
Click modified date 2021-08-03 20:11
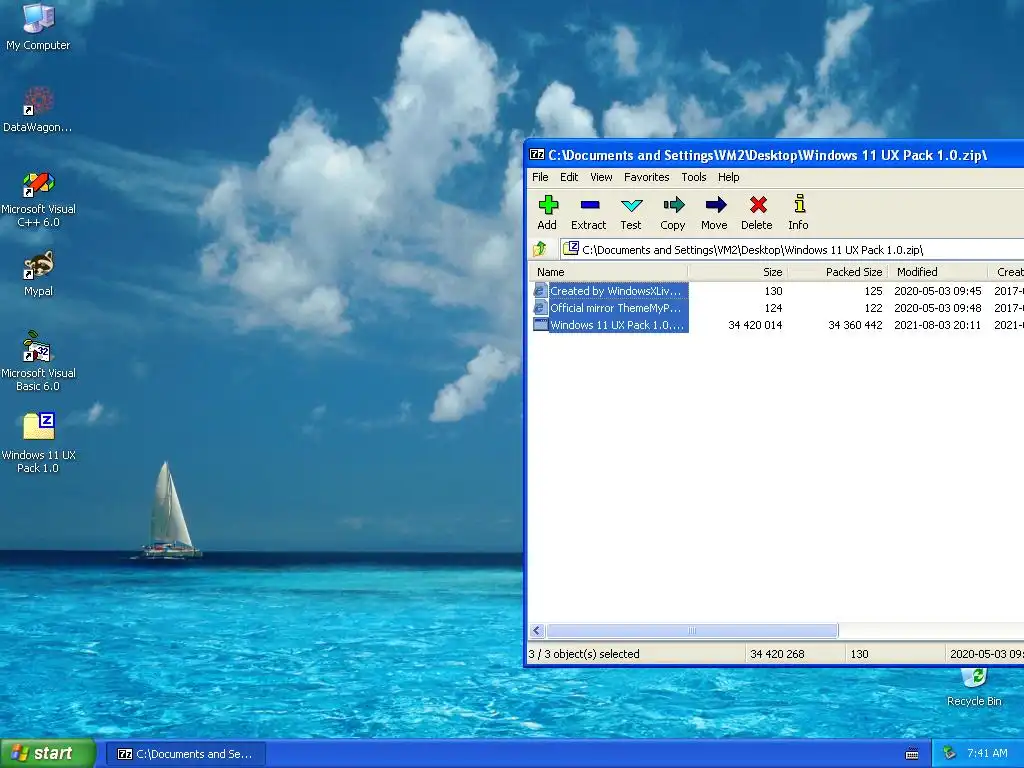[x=937, y=325]
